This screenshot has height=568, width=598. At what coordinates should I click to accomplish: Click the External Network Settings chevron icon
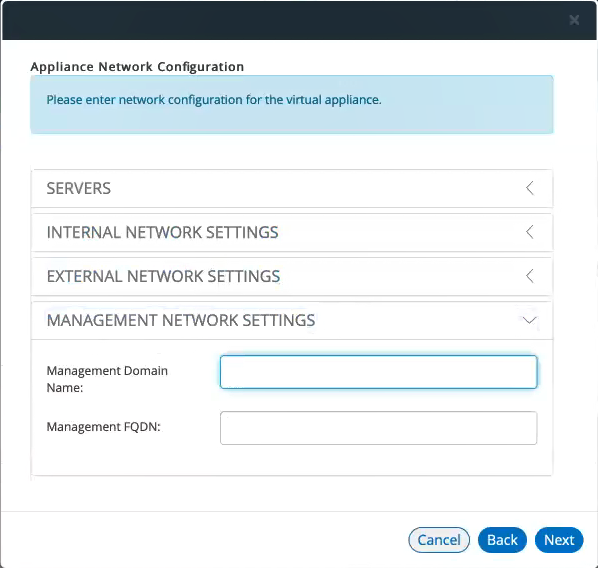(x=530, y=275)
